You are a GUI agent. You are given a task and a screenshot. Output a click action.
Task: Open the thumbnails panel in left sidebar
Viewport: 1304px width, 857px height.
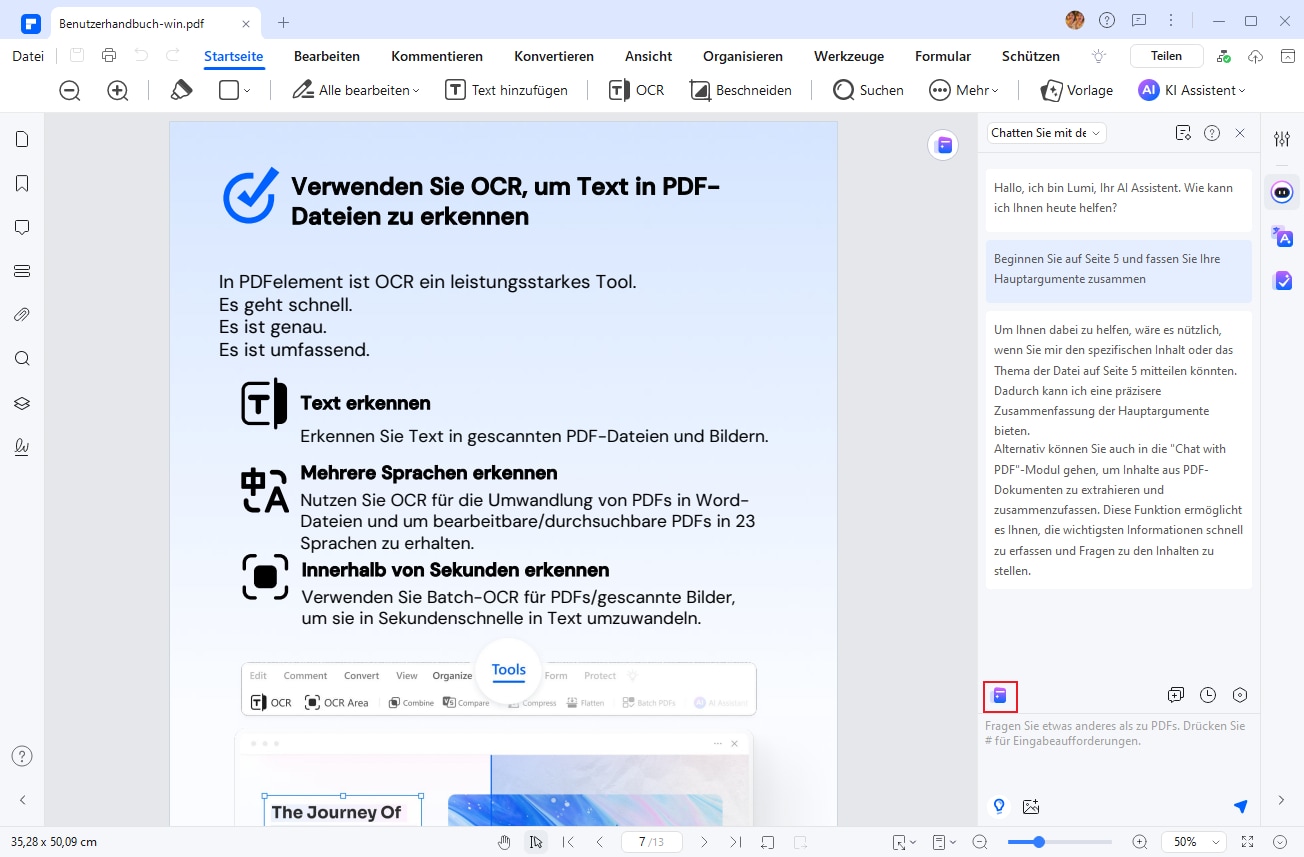pos(22,140)
